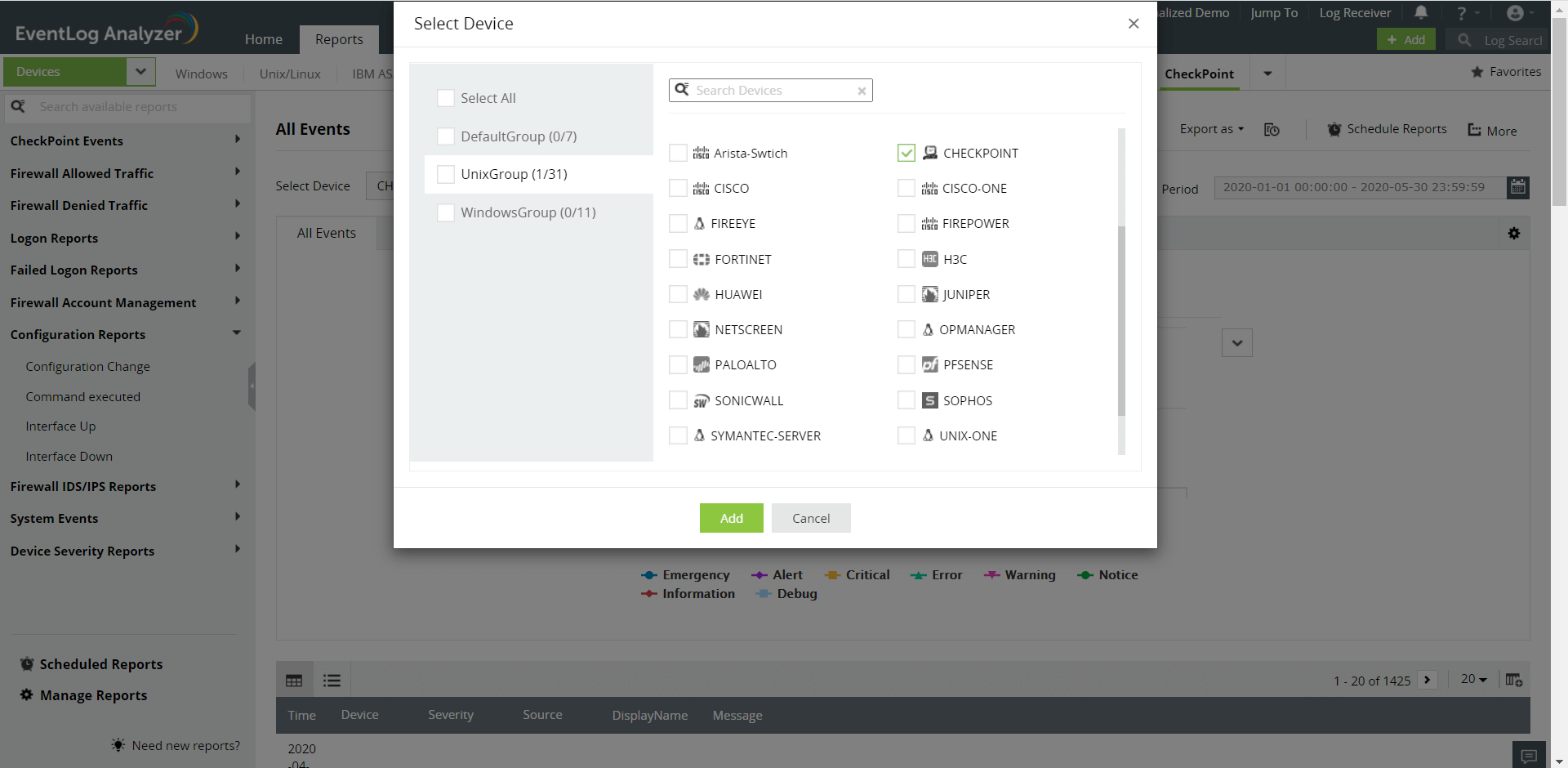The image size is (1568, 768).
Task: Check the WindowsGroup (0/11) checkbox
Action: click(x=446, y=212)
